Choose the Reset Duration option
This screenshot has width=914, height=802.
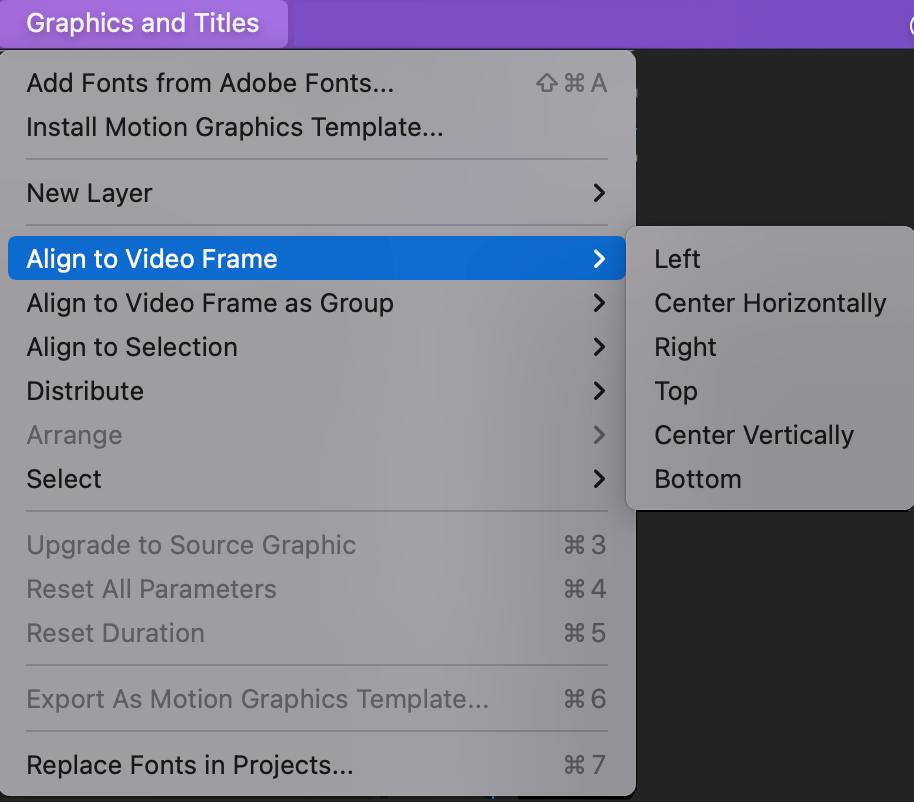(x=115, y=633)
